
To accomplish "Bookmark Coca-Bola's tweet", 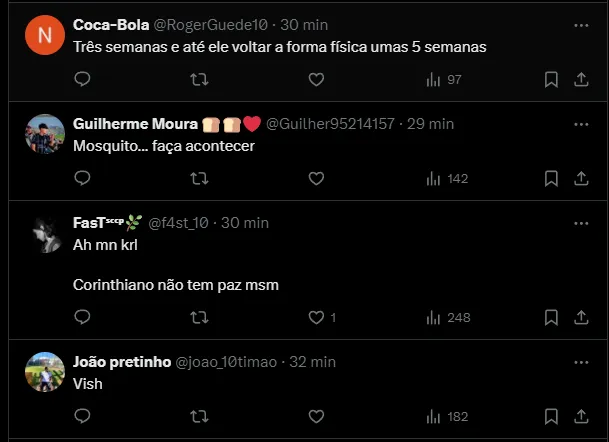I will click(551, 79).
